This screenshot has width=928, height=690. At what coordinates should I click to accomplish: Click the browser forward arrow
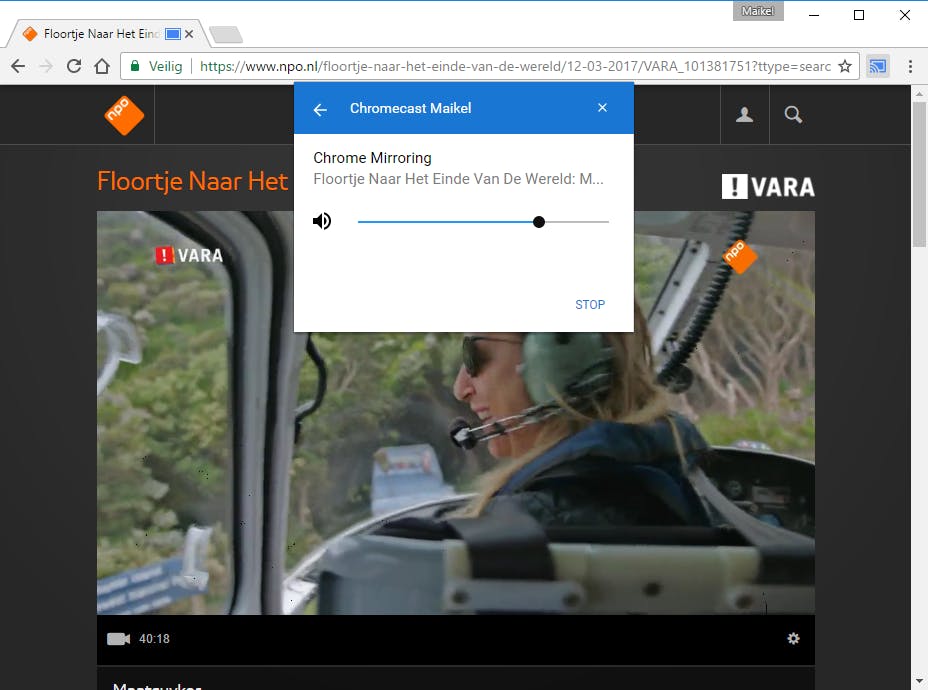[x=46, y=66]
